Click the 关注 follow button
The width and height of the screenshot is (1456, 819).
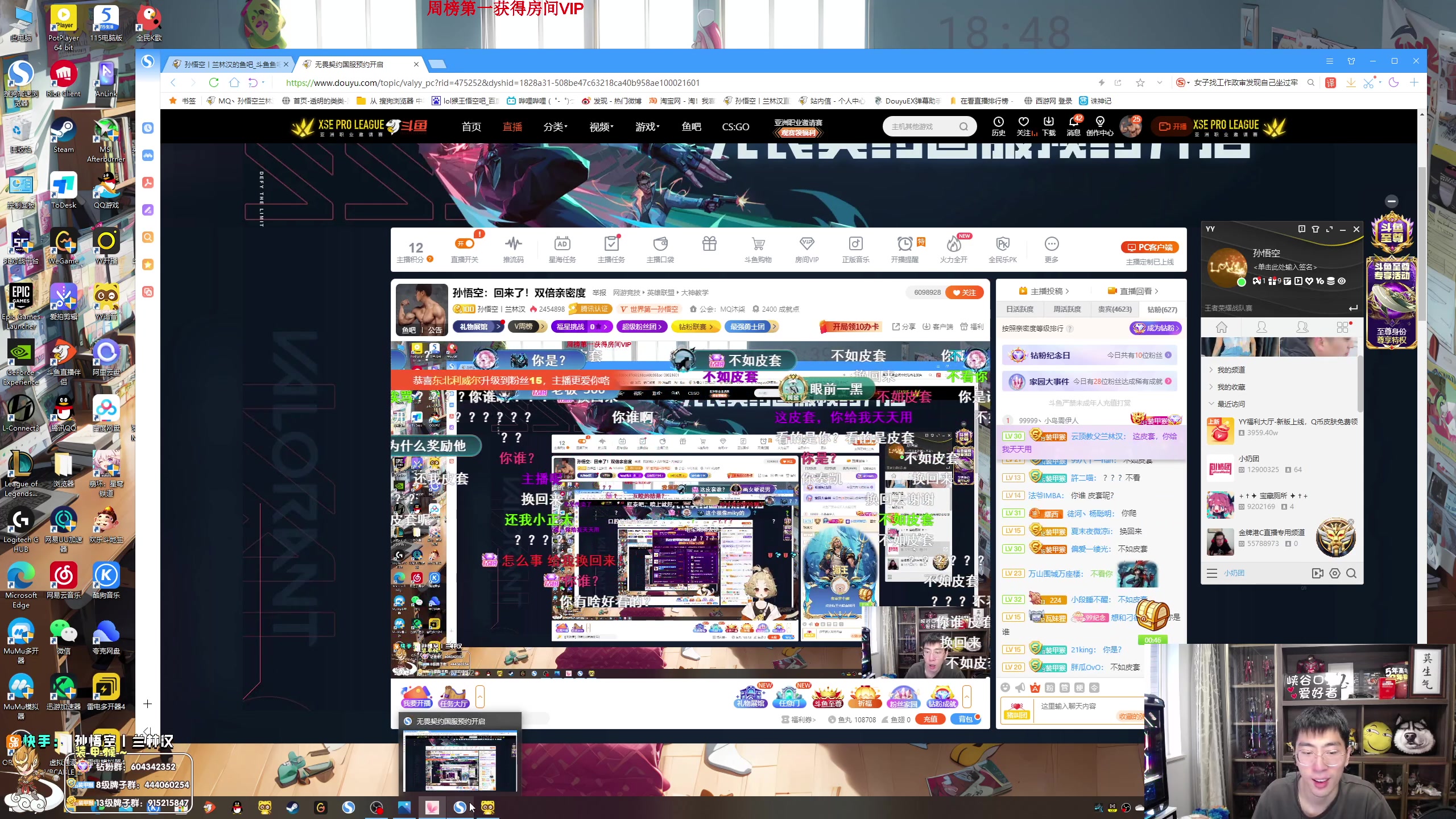(964, 292)
